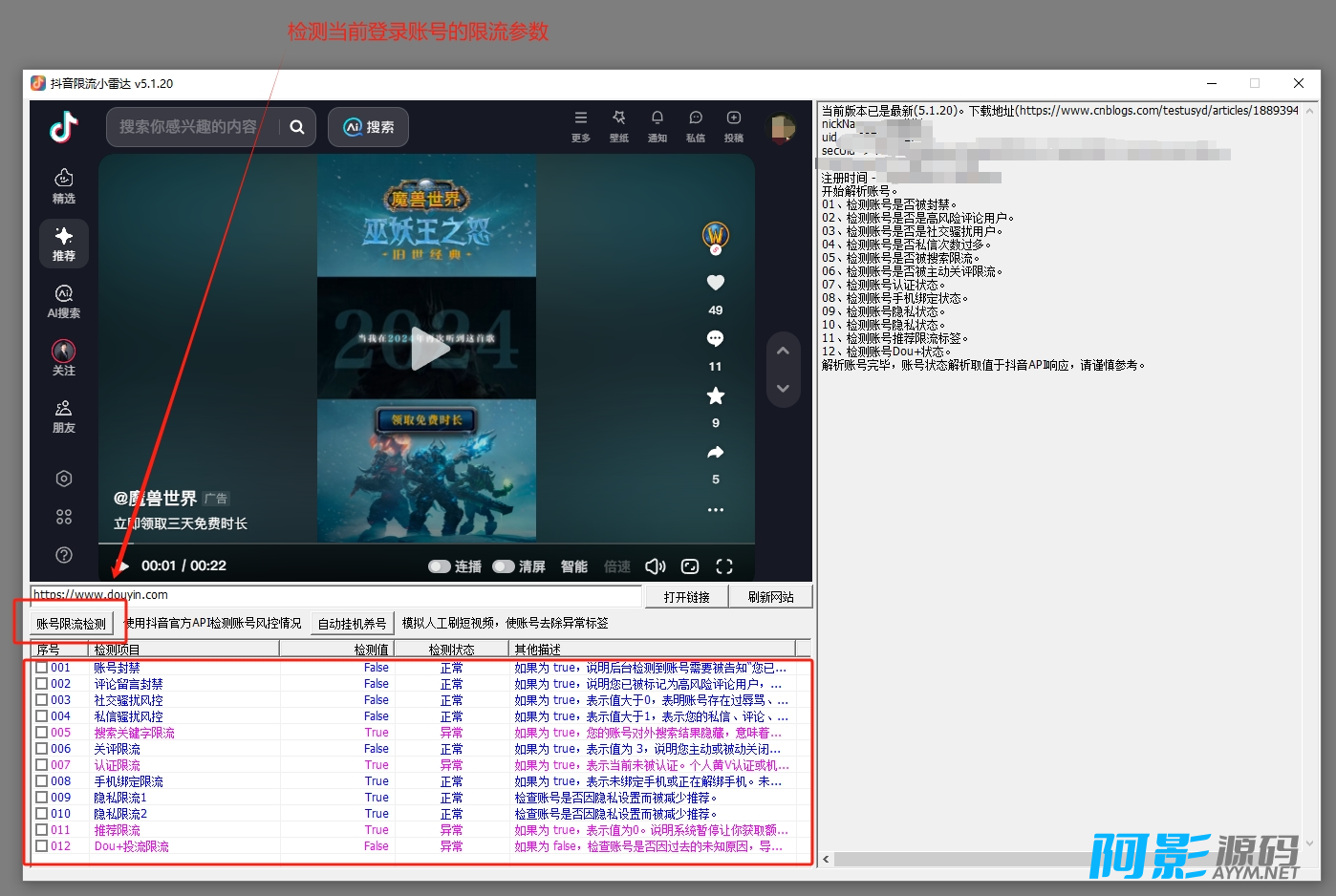1336x896 pixels.
Task: Select 推荐 in sidebar
Action: [64, 244]
